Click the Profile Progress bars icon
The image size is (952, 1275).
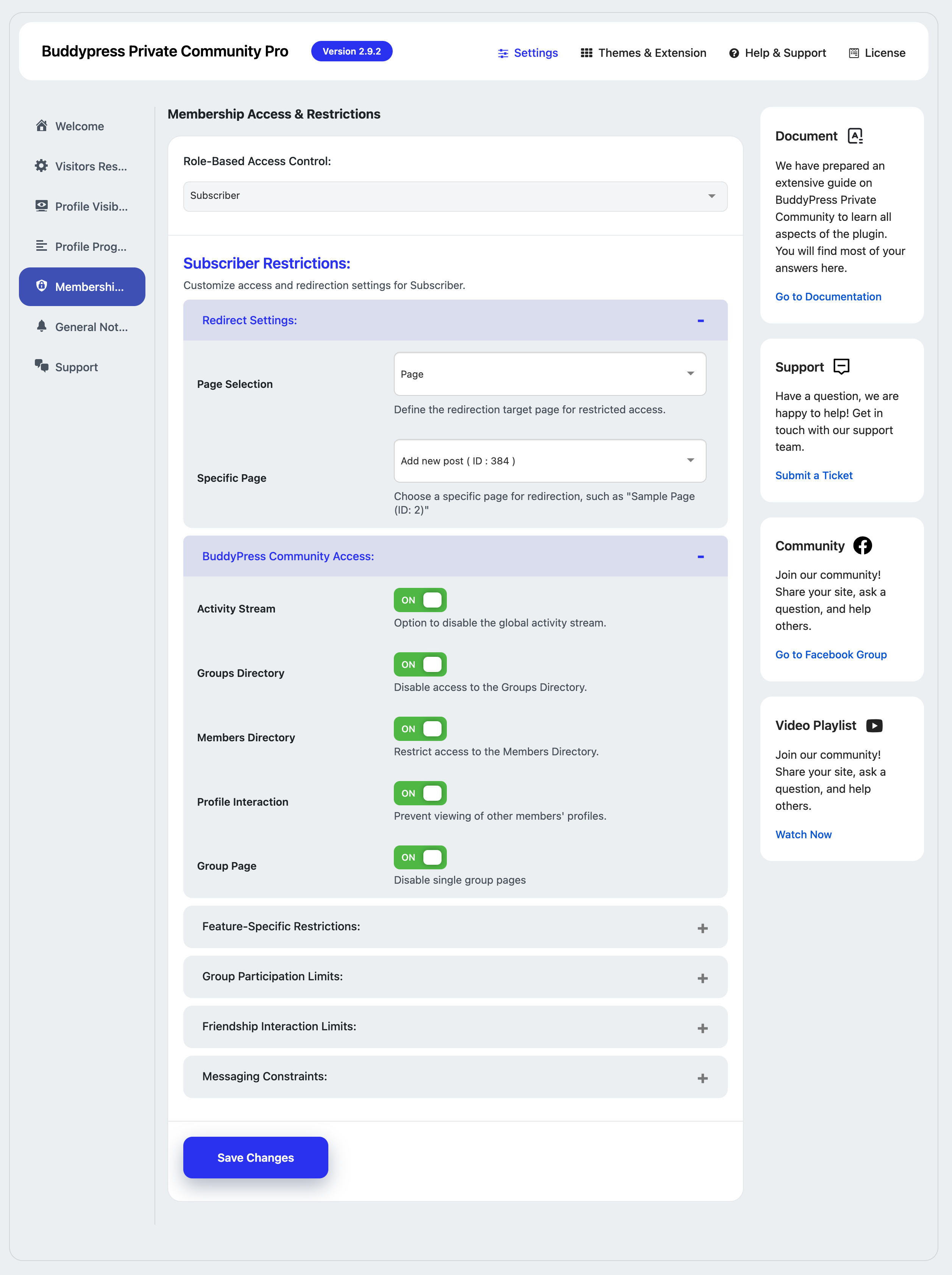[42, 246]
